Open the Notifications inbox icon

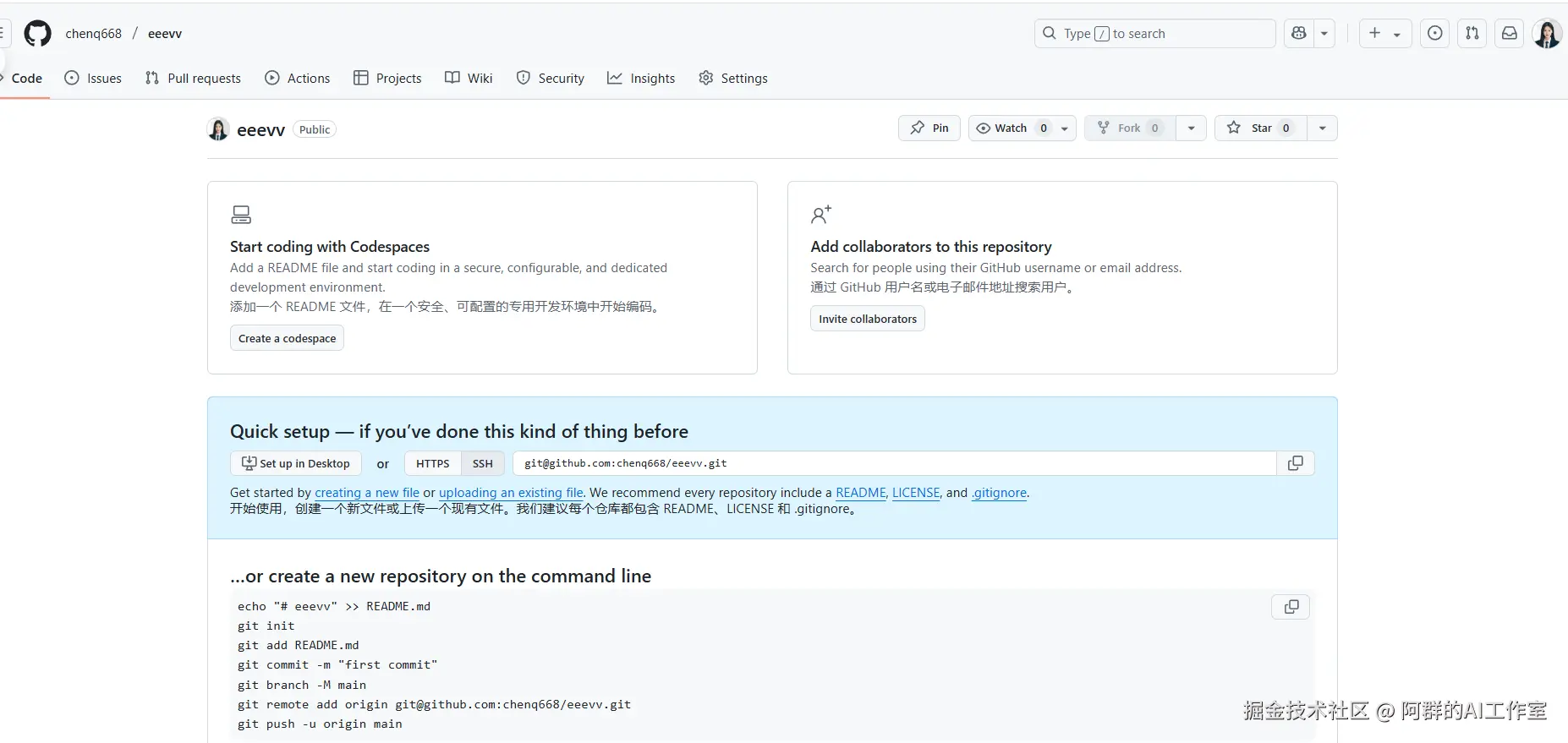1510,34
